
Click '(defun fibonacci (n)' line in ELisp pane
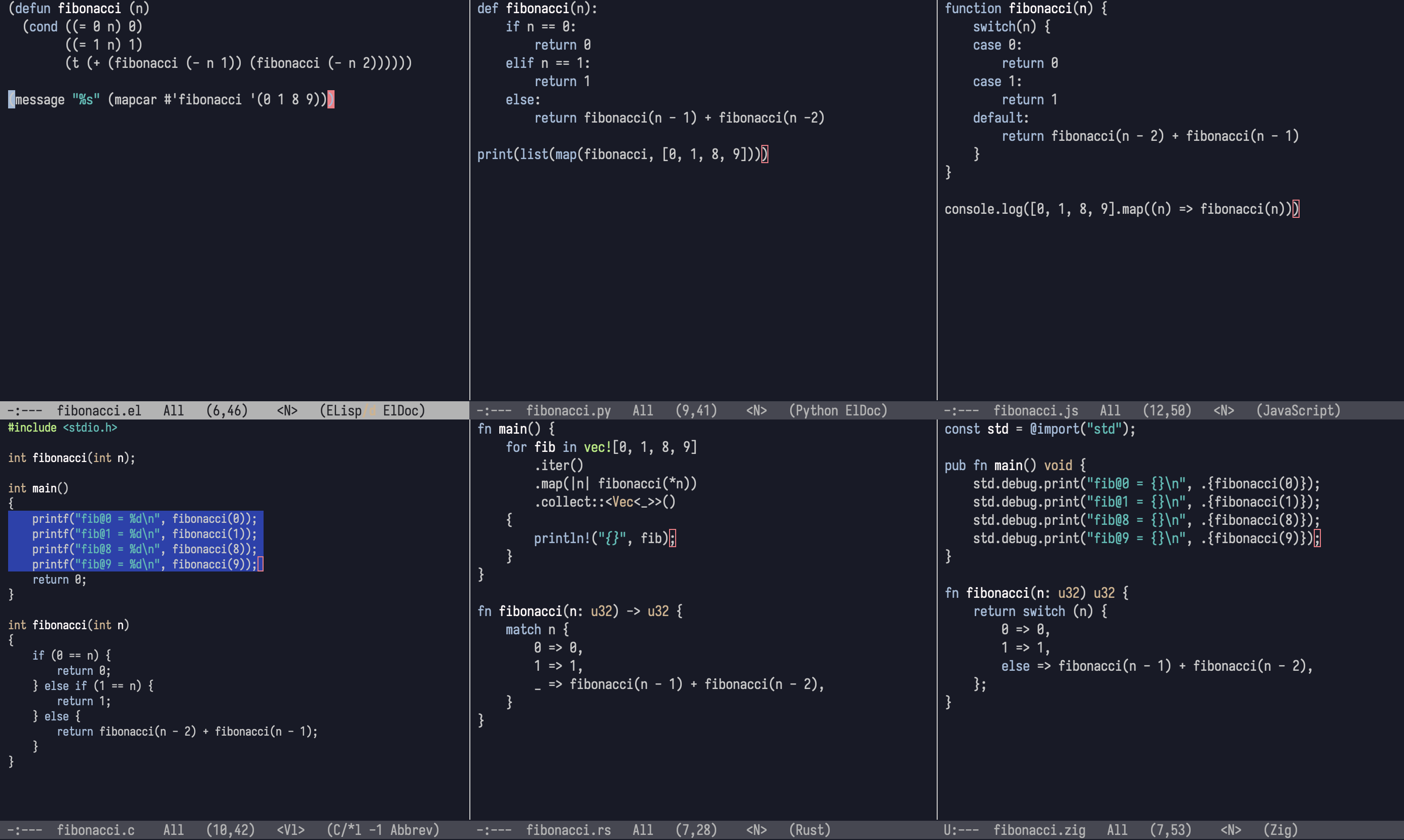coord(79,9)
